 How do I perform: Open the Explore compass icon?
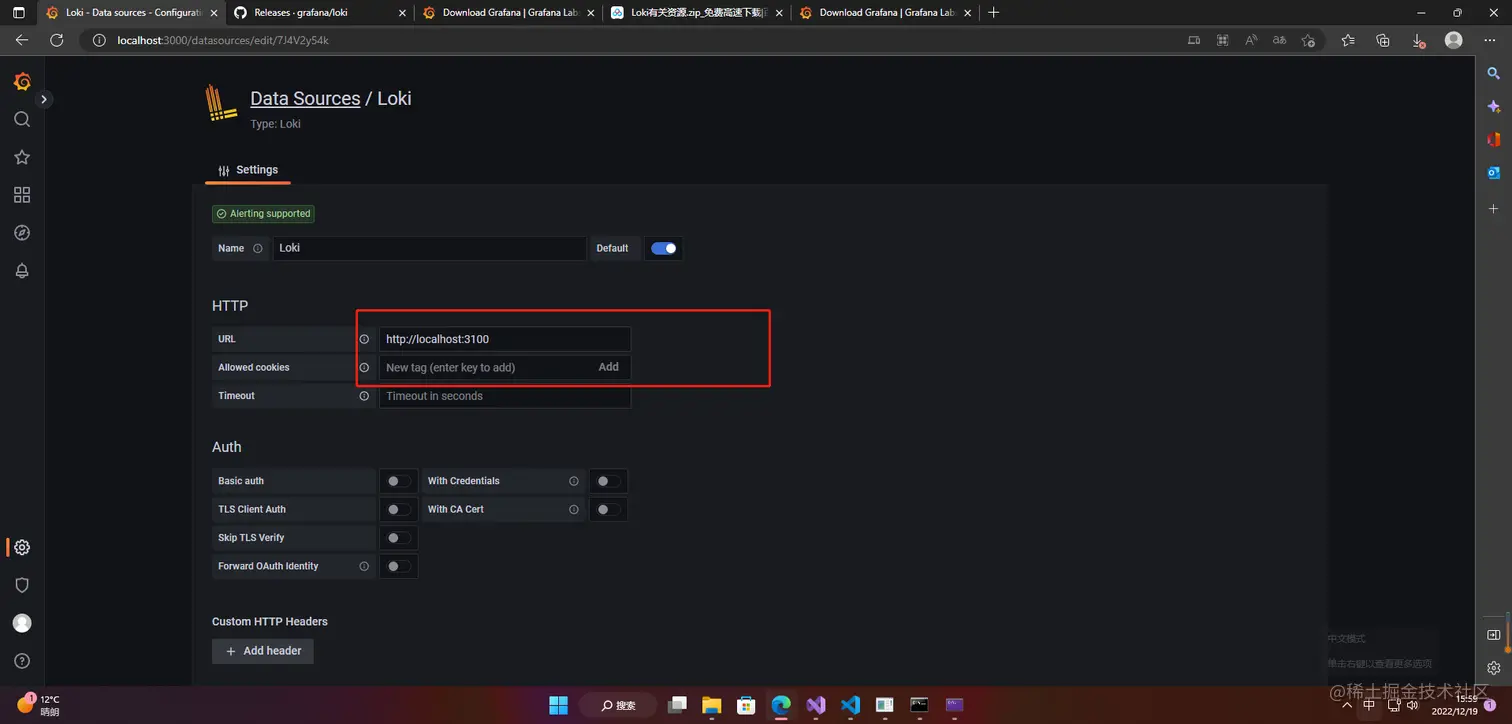tap(22, 233)
